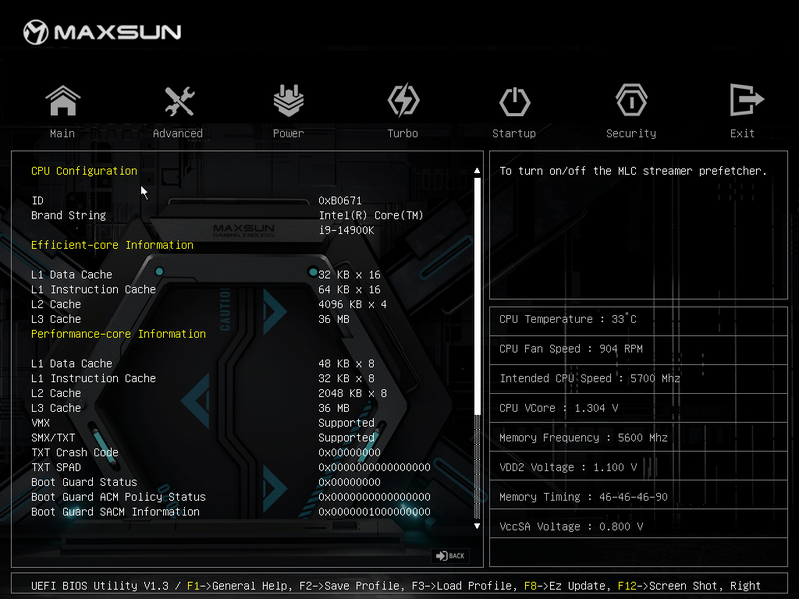Select the Exit door icon
This screenshot has width=799, height=599.
pyautogui.click(x=747, y=100)
